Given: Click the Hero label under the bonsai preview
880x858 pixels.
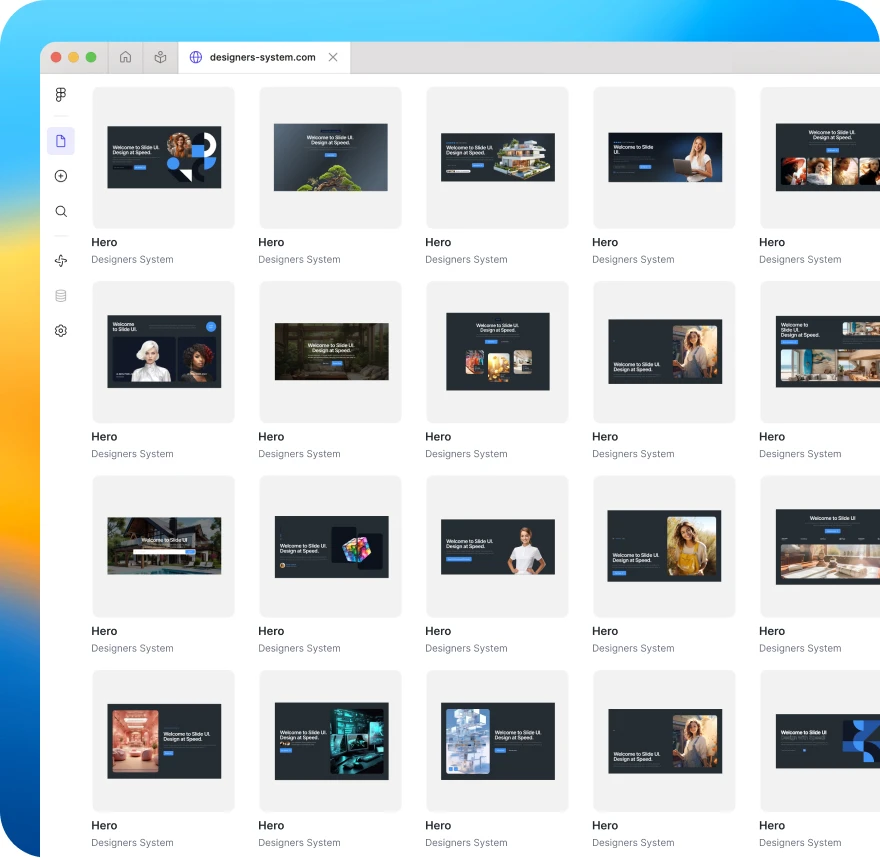Looking at the screenshot, I should [x=271, y=242].
